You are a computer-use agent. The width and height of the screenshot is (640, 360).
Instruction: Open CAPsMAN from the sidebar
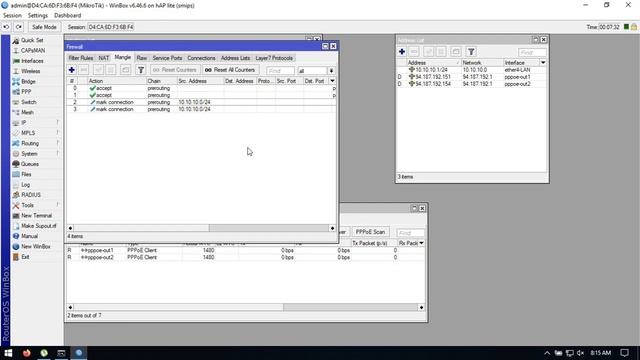[x=33, y=51]
